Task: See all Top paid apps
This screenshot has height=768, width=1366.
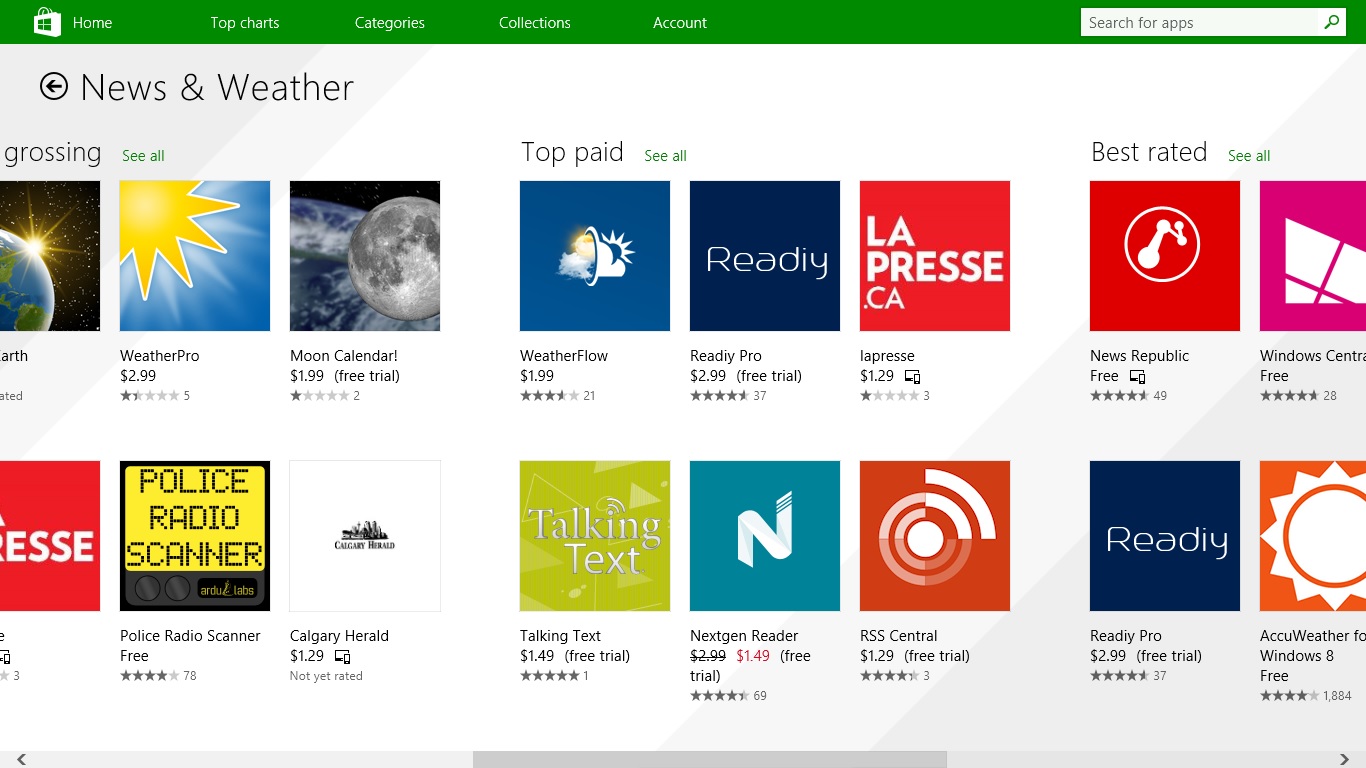Action: coord(665,156)
